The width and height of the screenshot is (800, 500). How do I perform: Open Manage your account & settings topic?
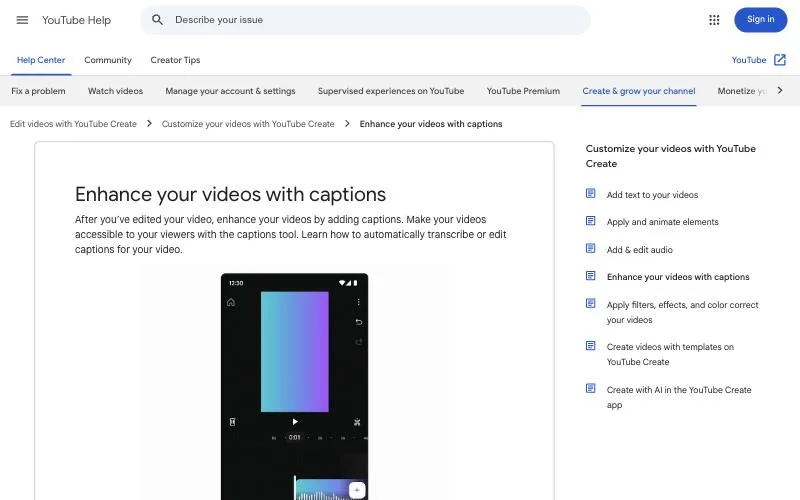click(230, 91)
